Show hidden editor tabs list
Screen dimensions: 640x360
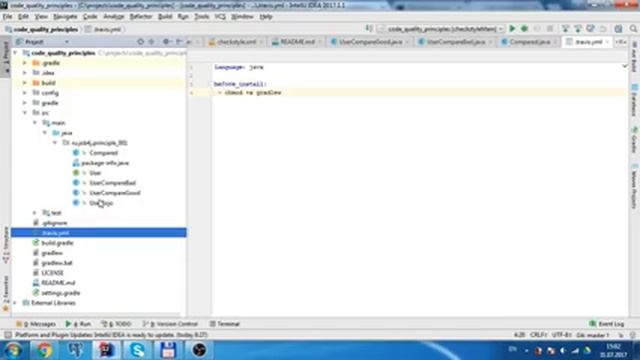[620, 42]
